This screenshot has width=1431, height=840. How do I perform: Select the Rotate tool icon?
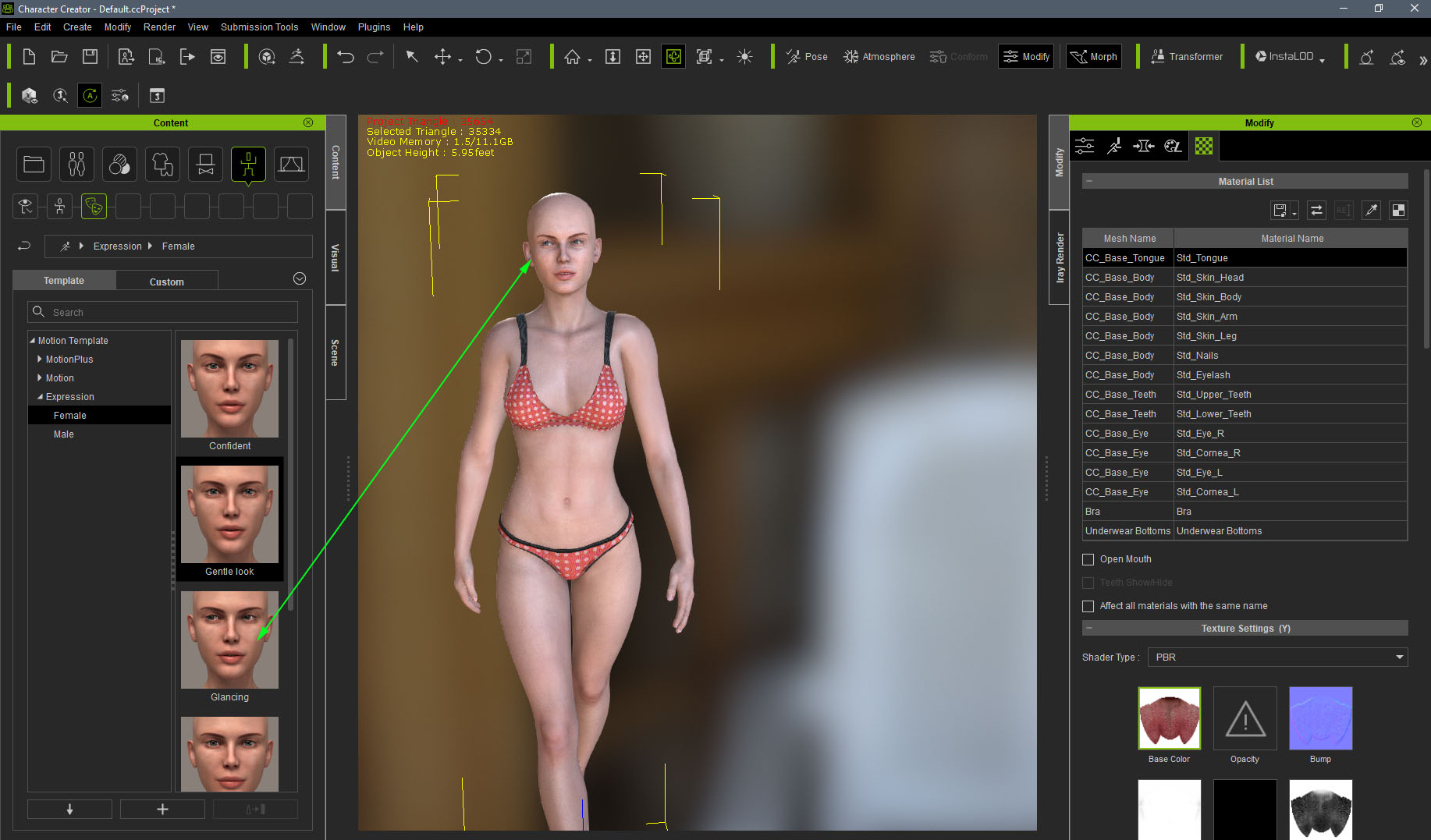tap(484, 57)
